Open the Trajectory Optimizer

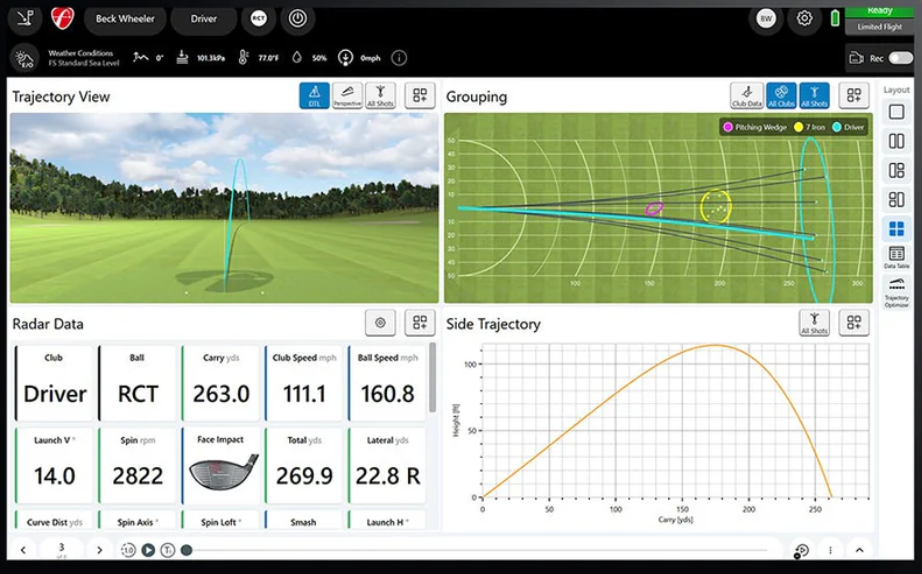[x=896, y=292]
